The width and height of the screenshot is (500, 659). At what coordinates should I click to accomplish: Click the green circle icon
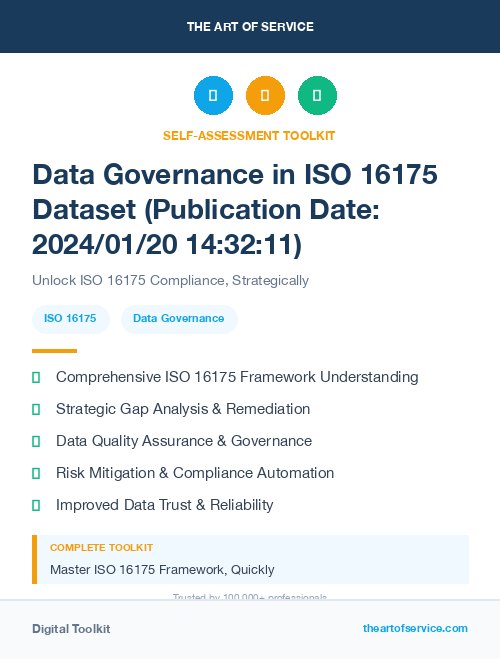(317, 95)
